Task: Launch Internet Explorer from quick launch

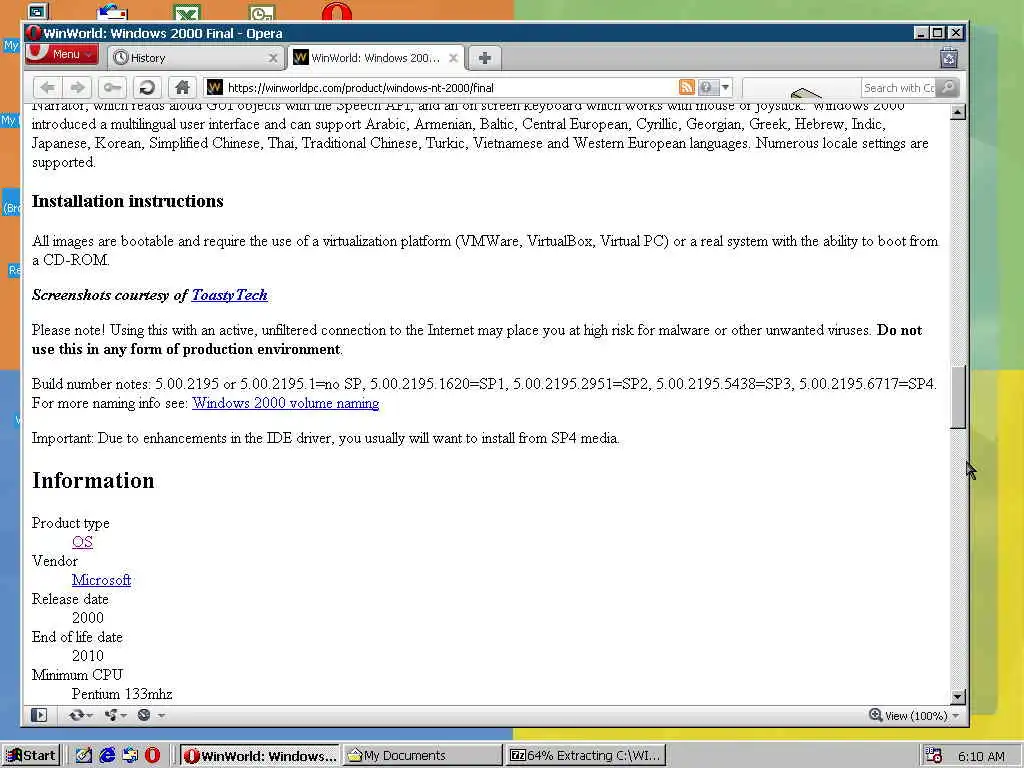Action: [x=107, y=756]
